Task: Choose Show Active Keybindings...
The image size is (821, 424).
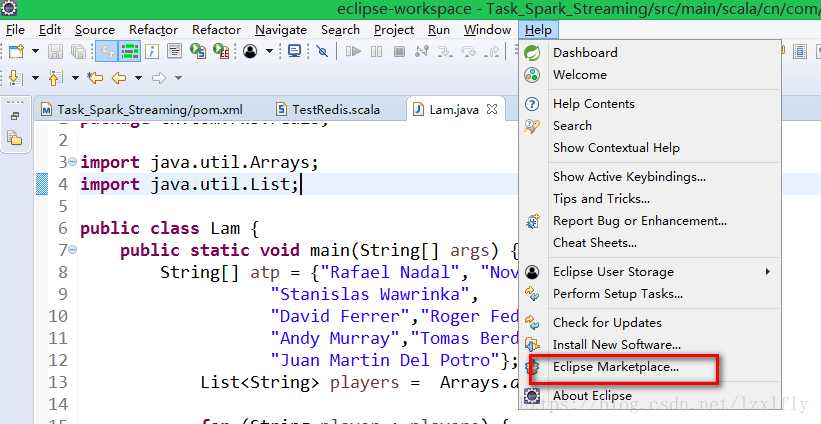Action: (650, 177)
